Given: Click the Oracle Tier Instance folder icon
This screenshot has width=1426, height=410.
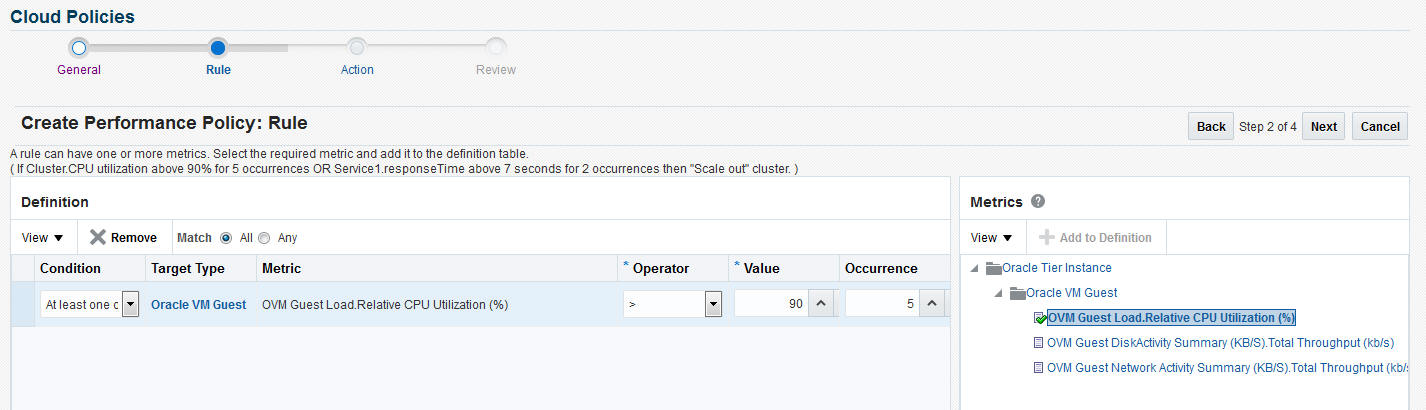Looking at the screenshot, I should (993, 268).
